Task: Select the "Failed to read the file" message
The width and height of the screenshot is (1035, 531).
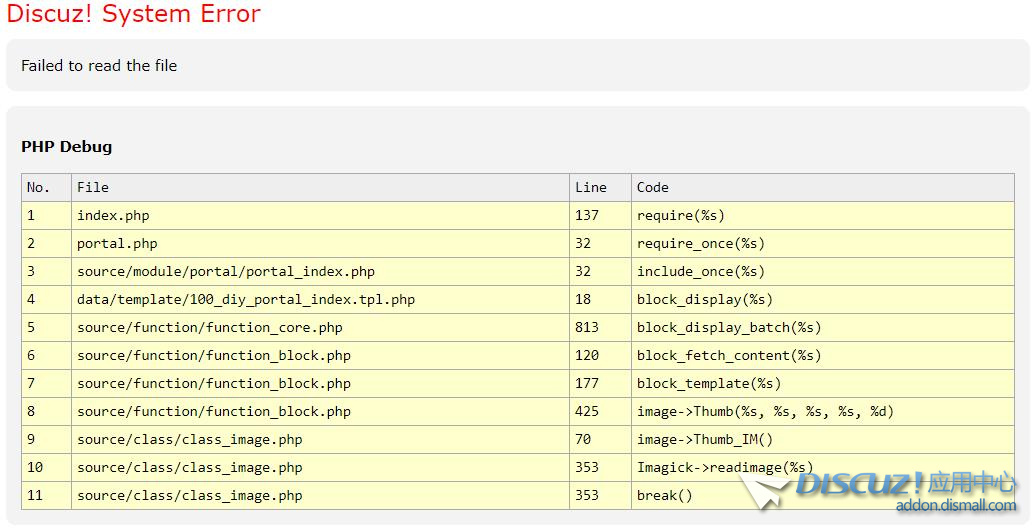Action: click(99, 66)
